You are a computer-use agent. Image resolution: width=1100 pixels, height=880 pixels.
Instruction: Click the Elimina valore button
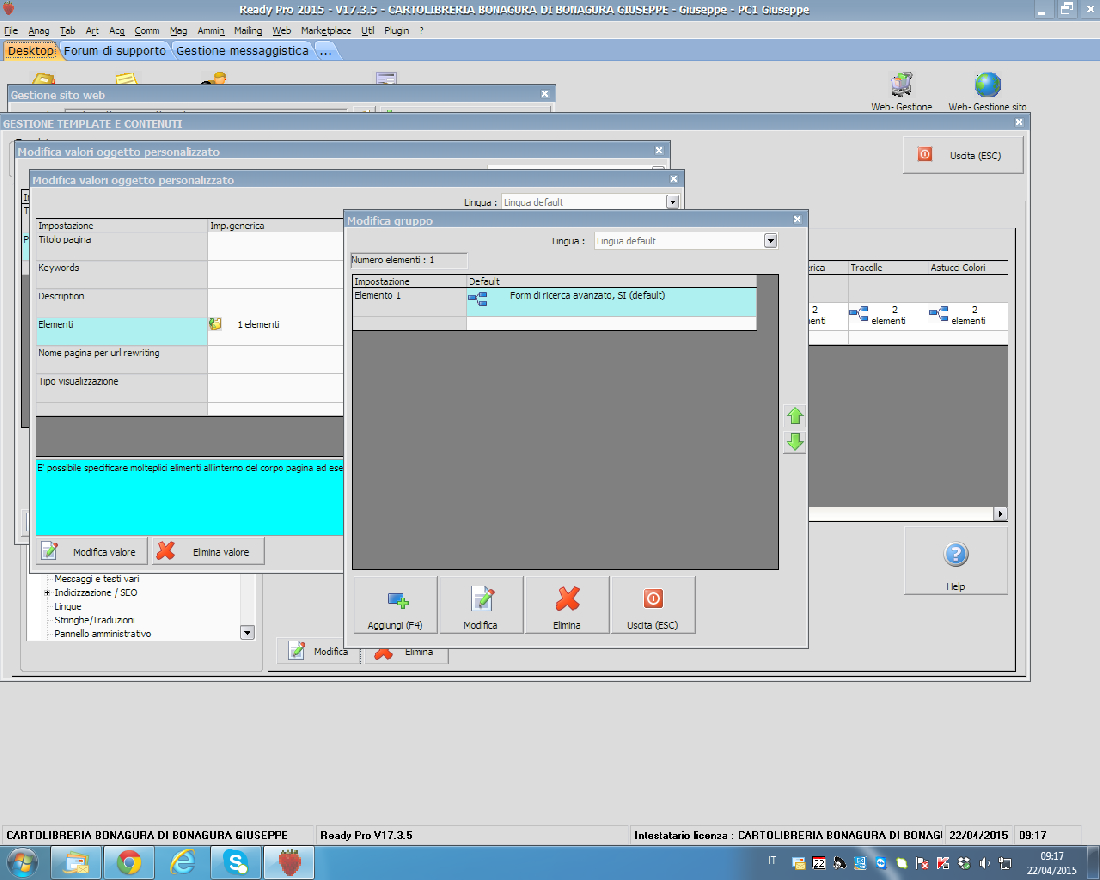click(x=208, y=552)
